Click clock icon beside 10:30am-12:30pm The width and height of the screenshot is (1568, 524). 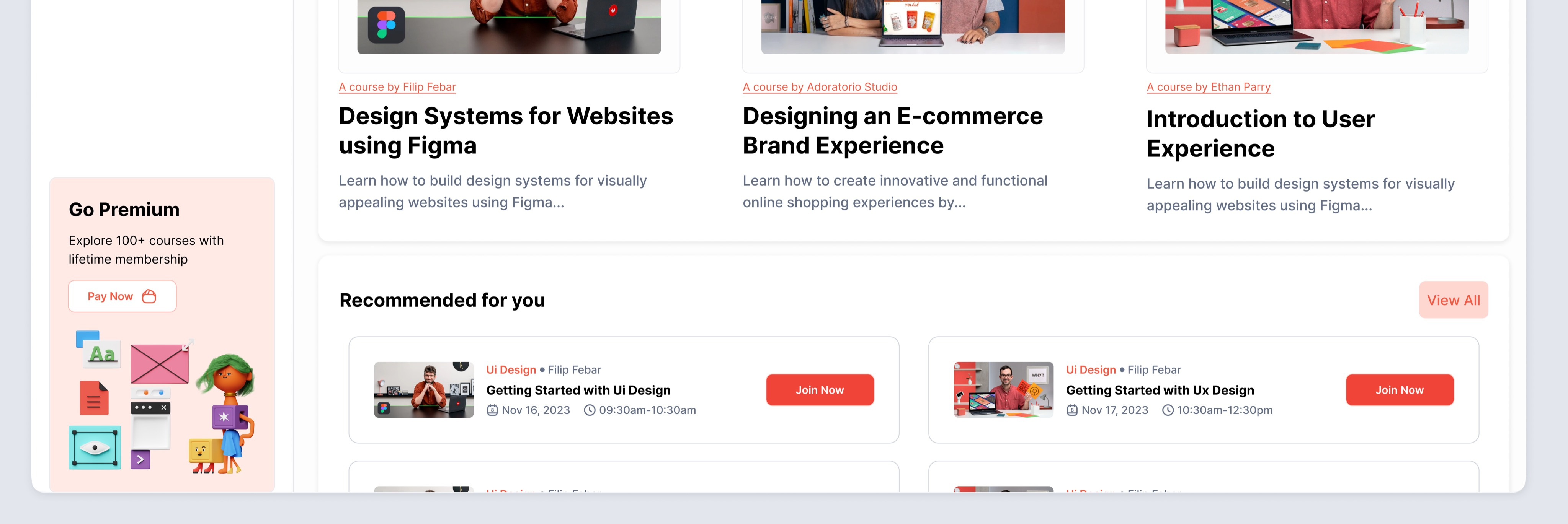(1168, 410)
